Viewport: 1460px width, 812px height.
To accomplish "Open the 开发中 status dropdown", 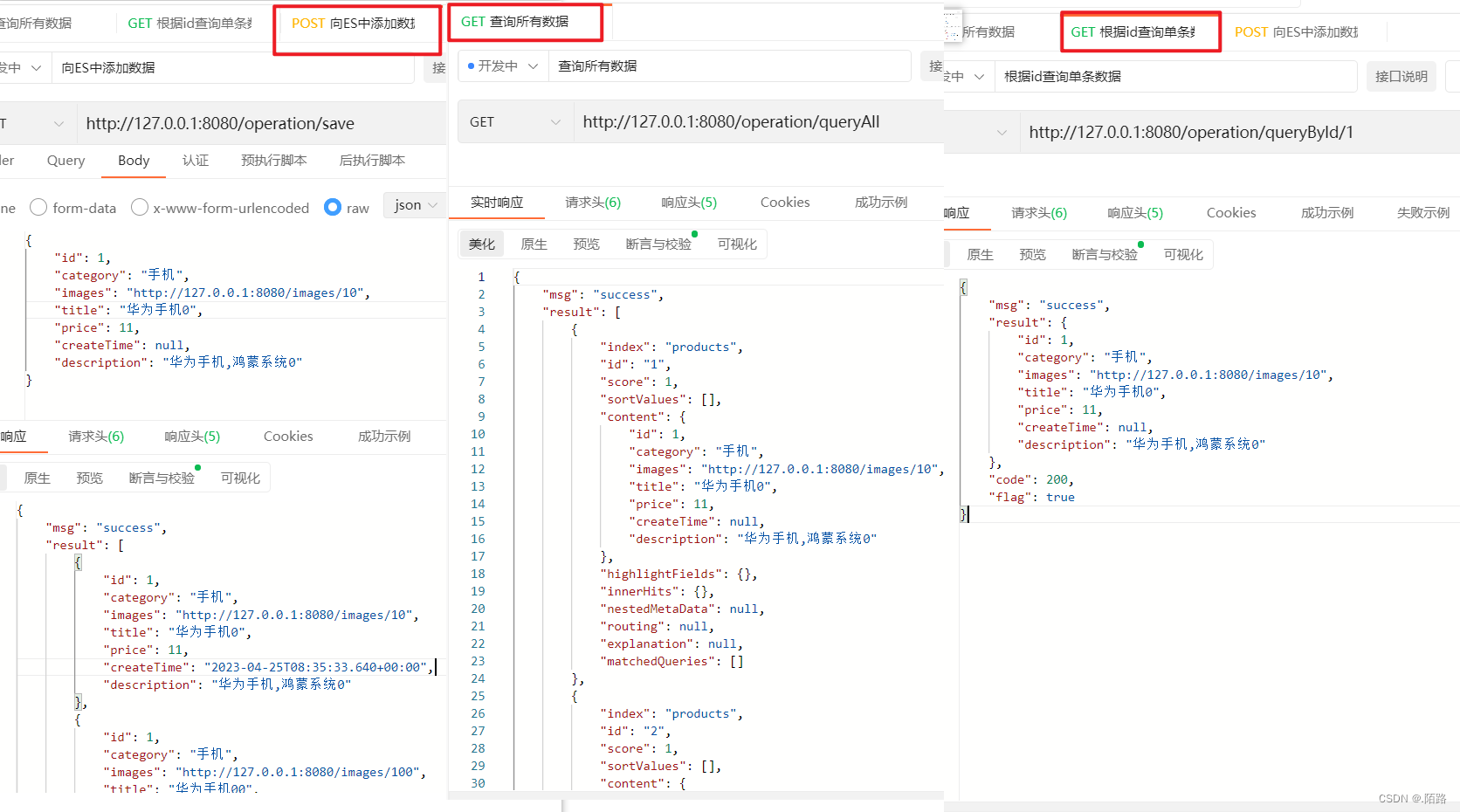I will point(503,66).
